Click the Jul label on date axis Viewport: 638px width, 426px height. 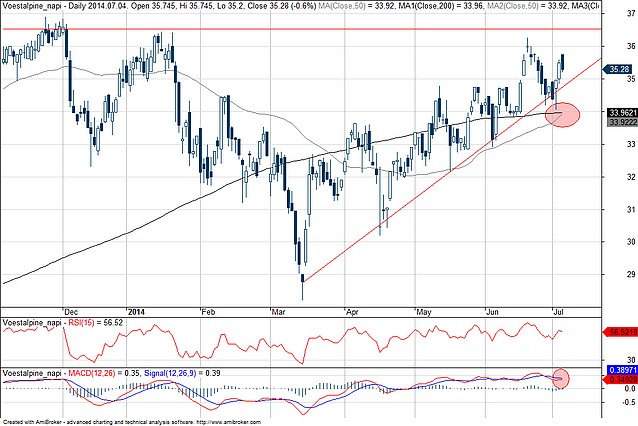(x=558, y=312)
